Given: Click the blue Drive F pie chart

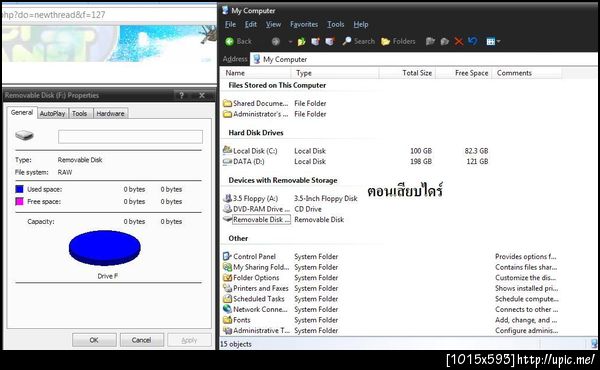Looking at the screenshot, I should 104,248.
